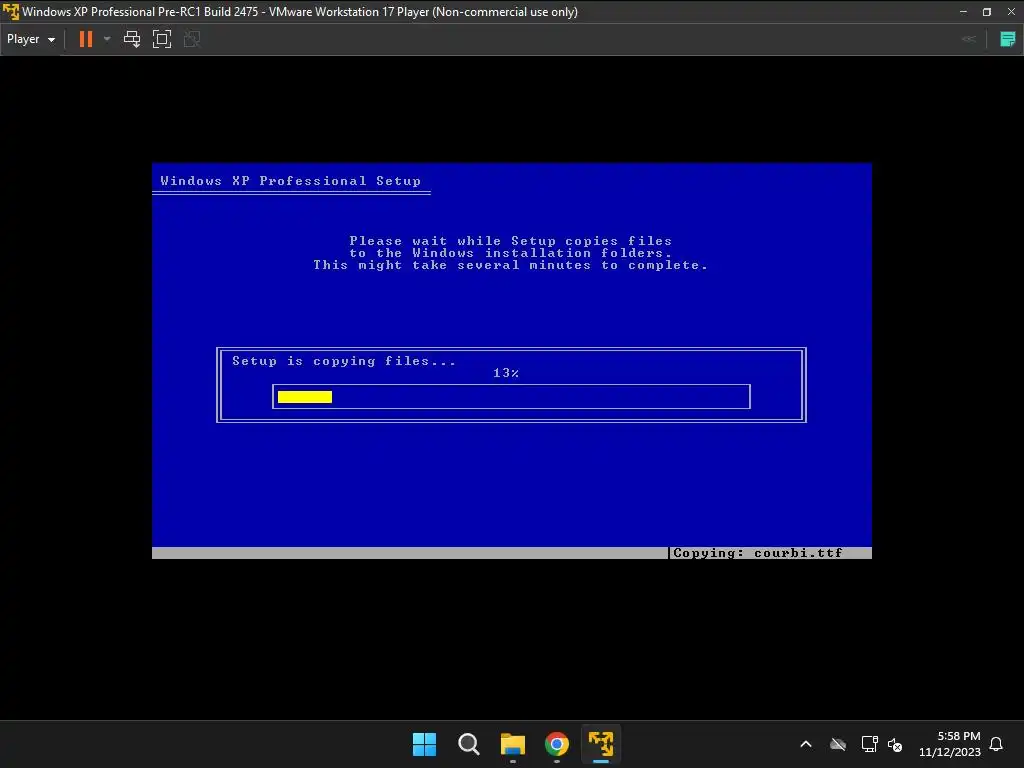Click the 'Setup is copying files...' text
This screenshot has width=1024, height=768.
point(344,361)
